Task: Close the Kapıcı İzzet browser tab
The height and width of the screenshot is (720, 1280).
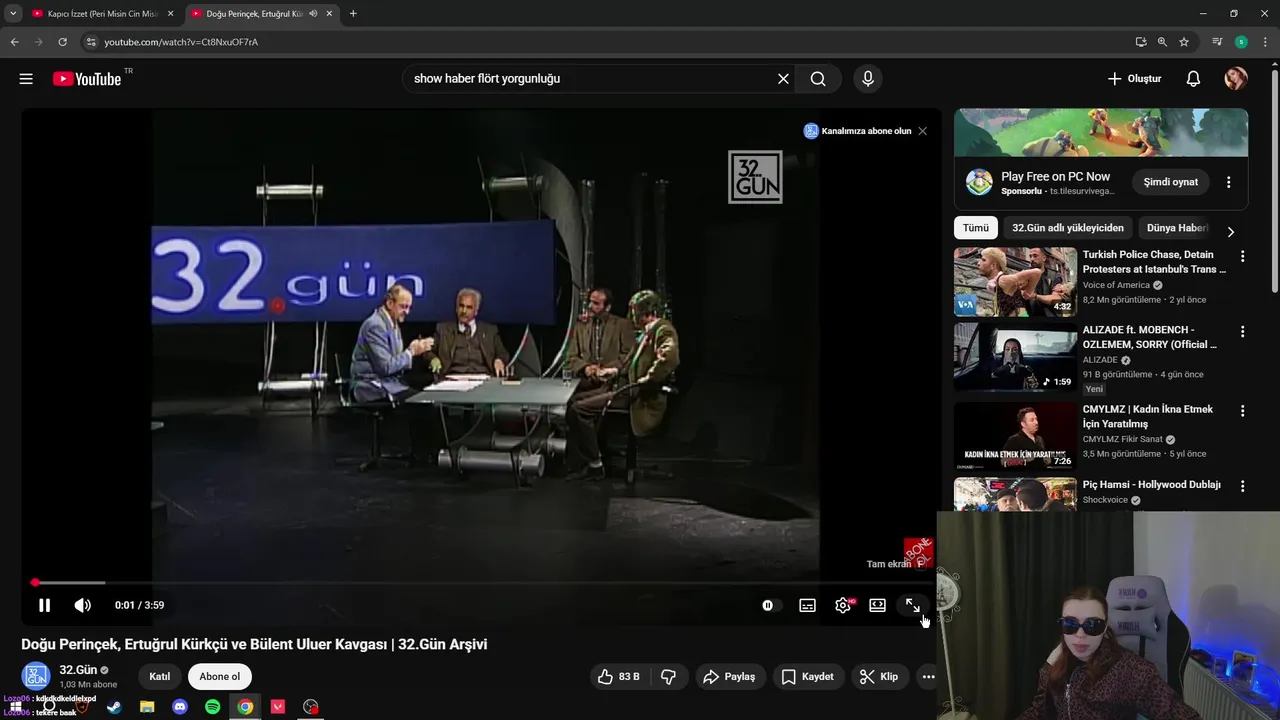Action: coord(170,14)
